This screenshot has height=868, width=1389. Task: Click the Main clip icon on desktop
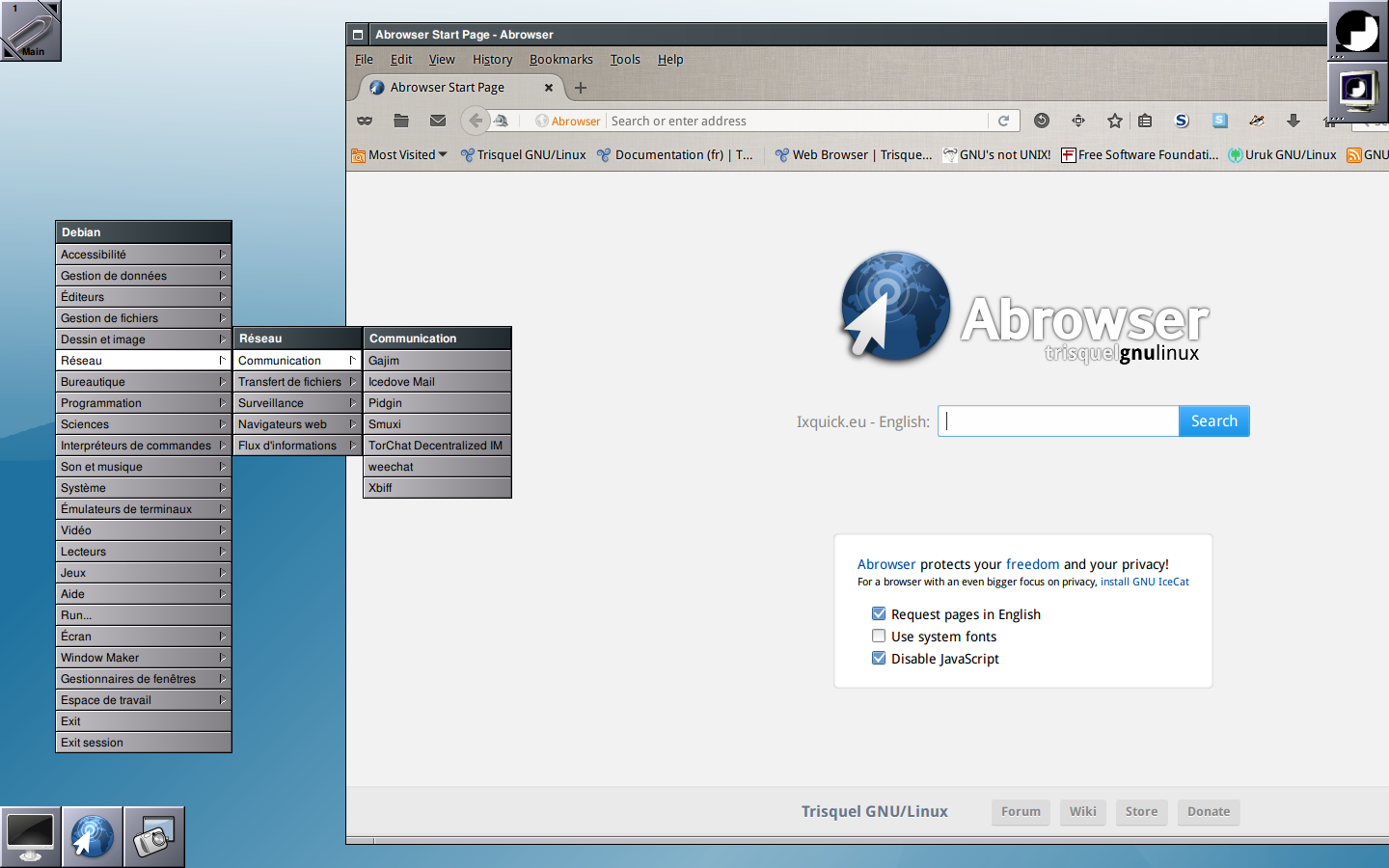tap(31, 31)
